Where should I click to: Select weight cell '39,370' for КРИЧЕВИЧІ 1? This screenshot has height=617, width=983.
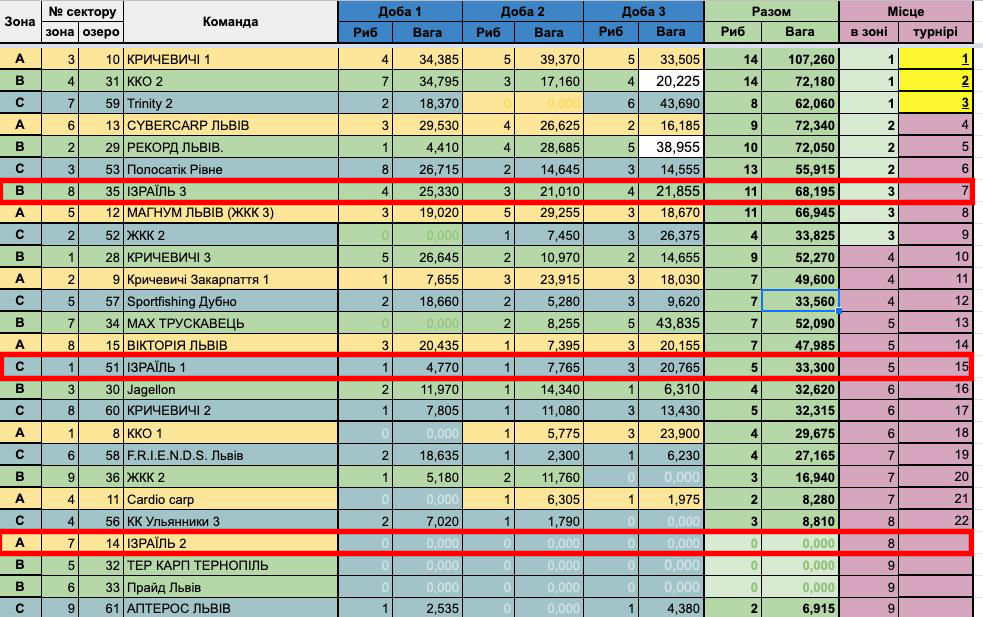549,59
